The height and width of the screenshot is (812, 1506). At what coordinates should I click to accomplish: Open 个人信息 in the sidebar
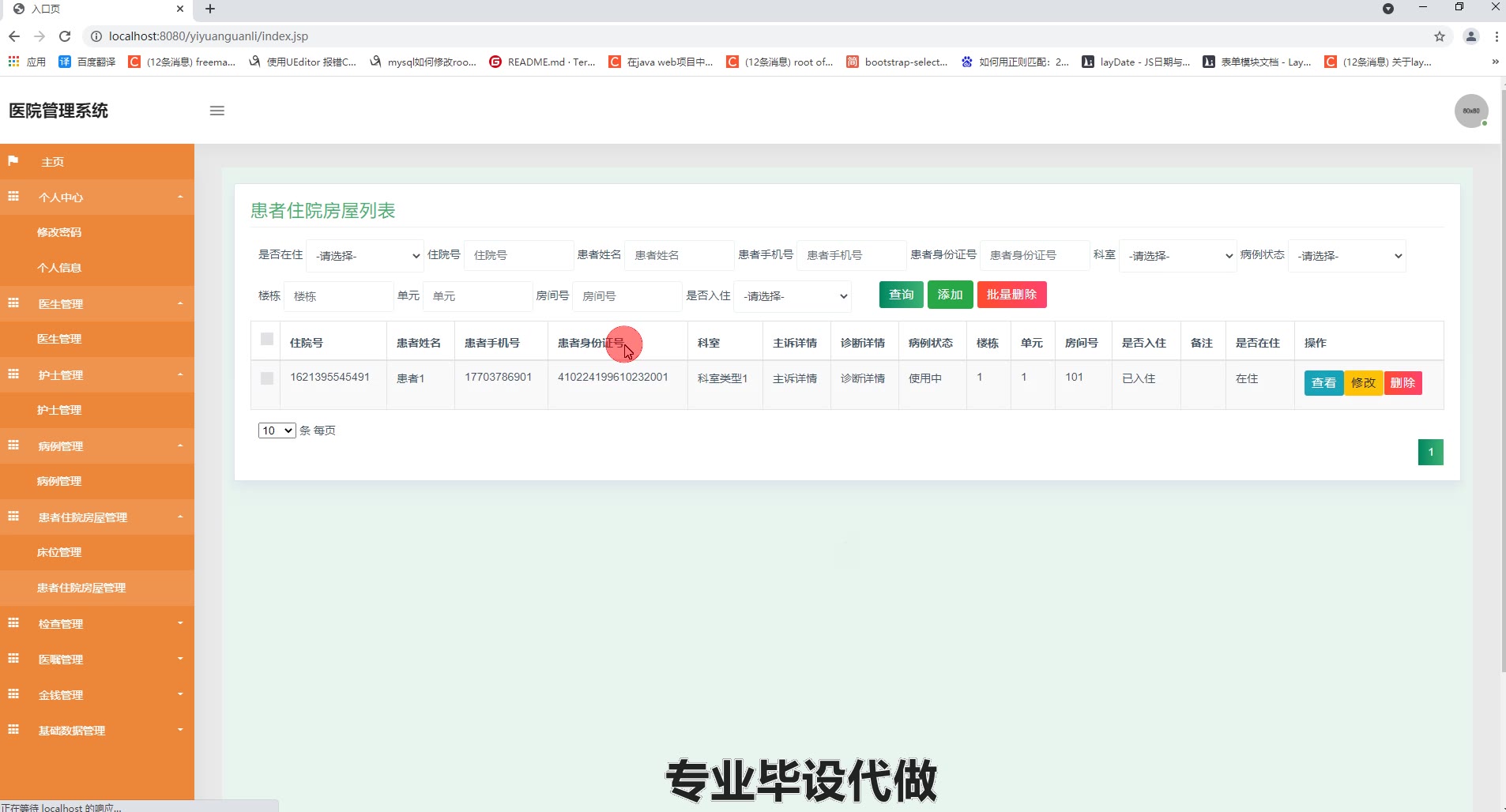[97, 268]
